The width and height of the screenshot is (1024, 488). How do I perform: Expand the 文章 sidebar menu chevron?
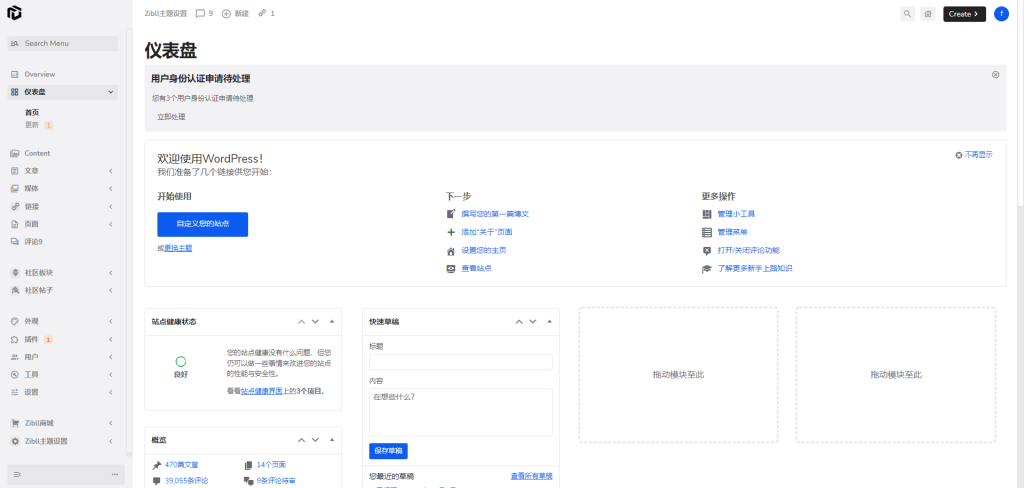click(111, 171)
